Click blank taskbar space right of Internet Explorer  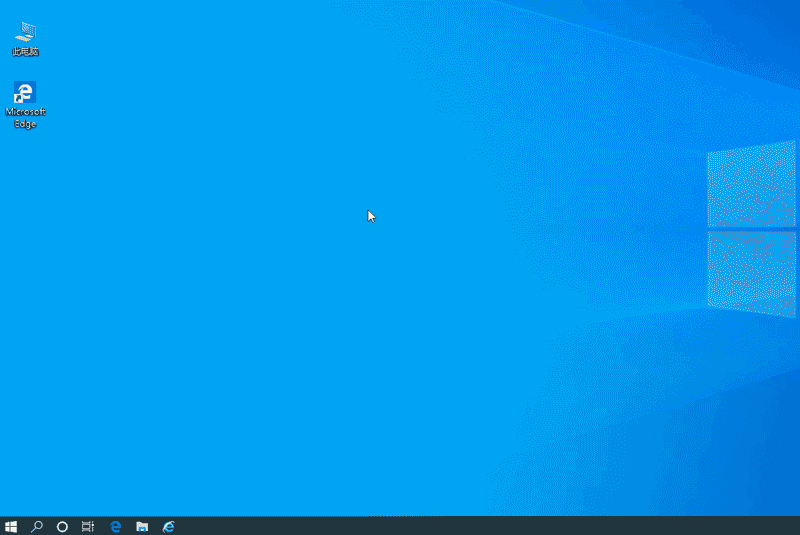tap(450, 526)
